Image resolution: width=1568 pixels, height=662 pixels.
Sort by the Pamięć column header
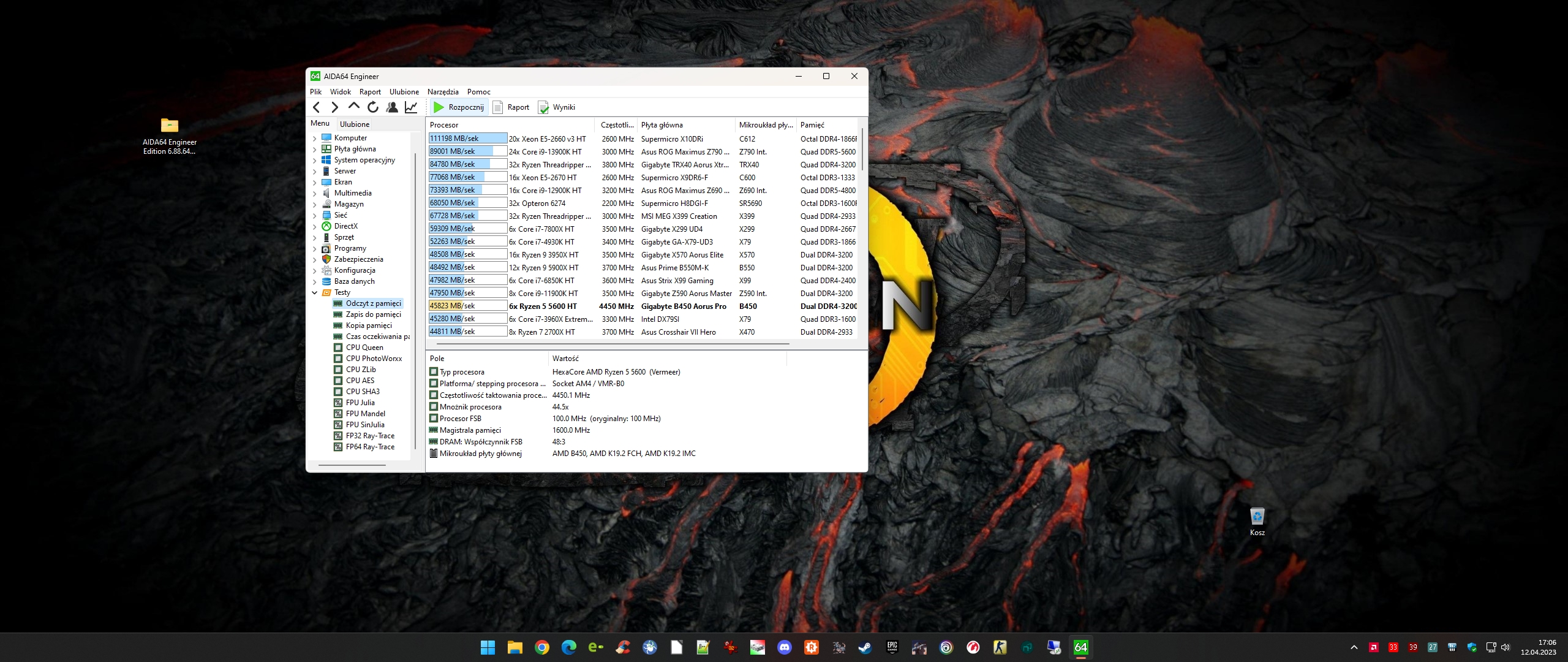[828, 124]
